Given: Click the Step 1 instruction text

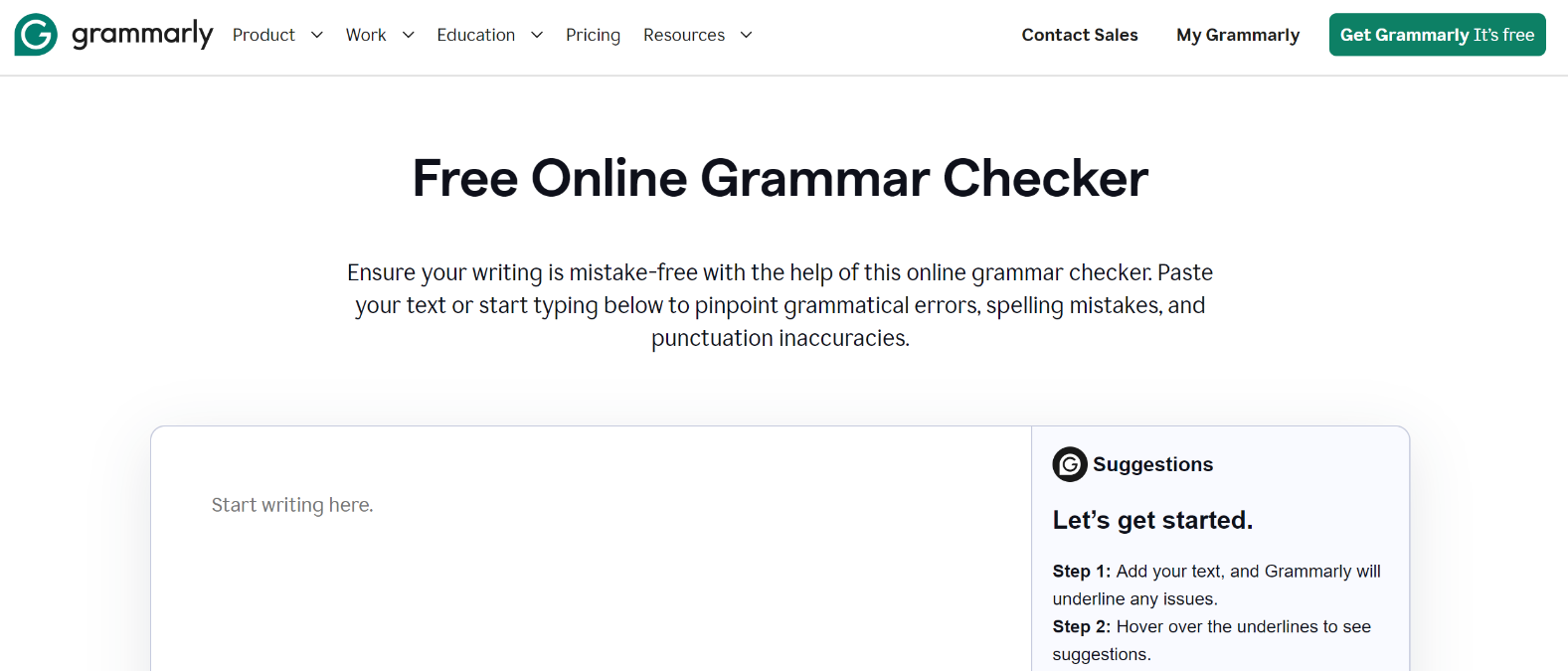Looking at the screenshot, I should pyautogui.click(x=1217, y=585).
